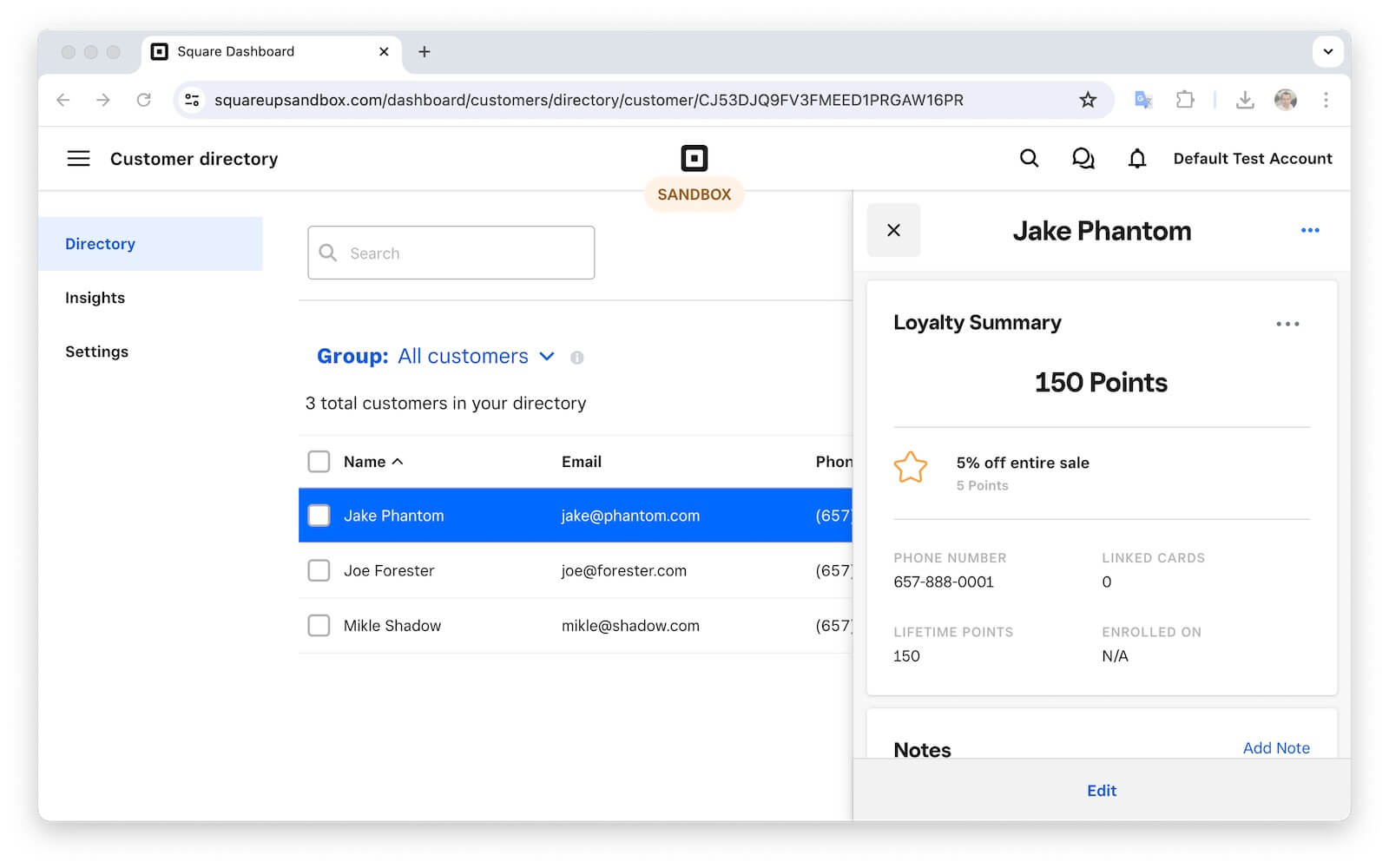The height and width of the screenshot is (868, 1389).
Task: Click the browser address bar URL
Action: 589,100
